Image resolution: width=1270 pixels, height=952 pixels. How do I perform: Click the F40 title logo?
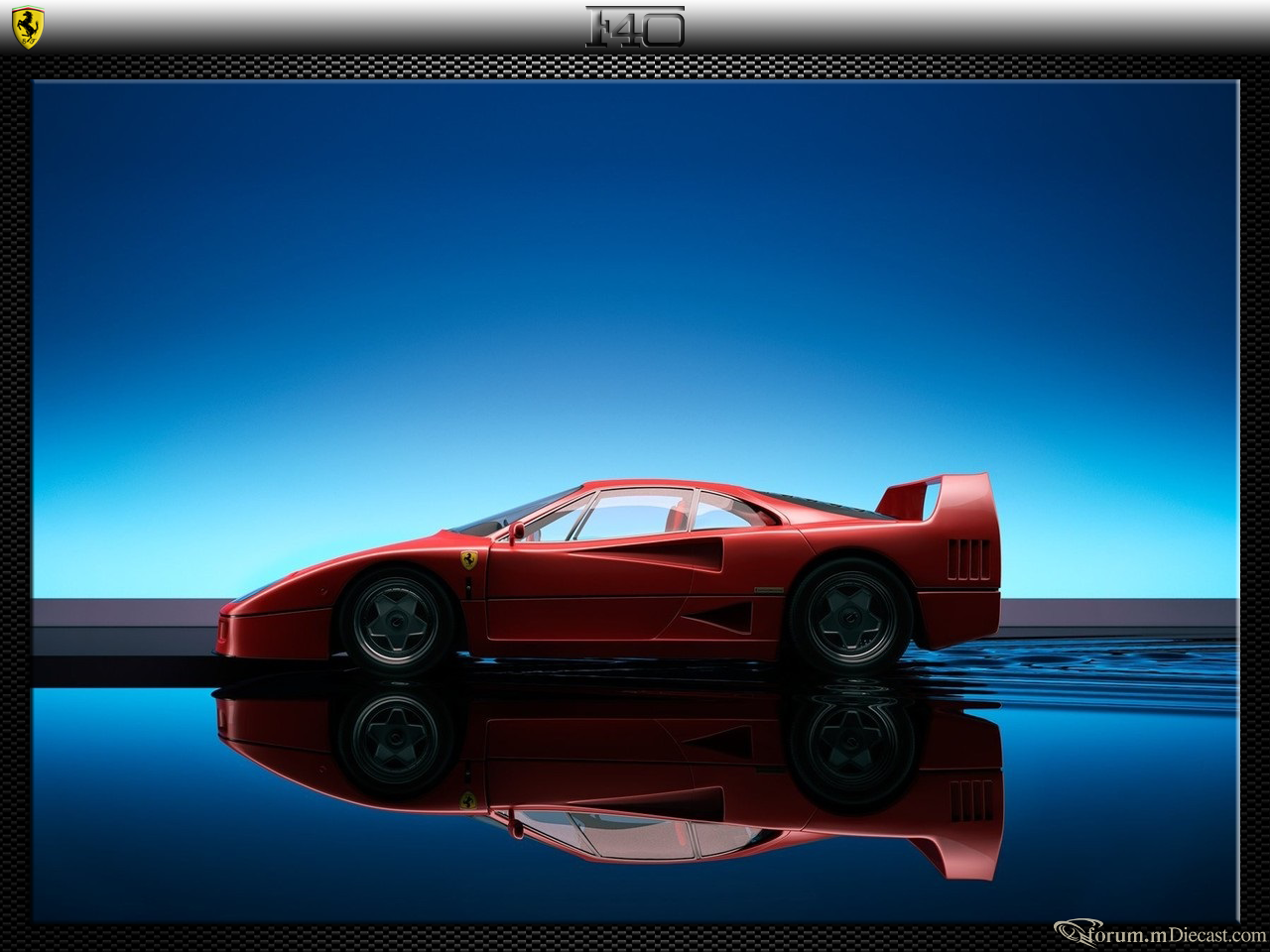click(635, 27)
